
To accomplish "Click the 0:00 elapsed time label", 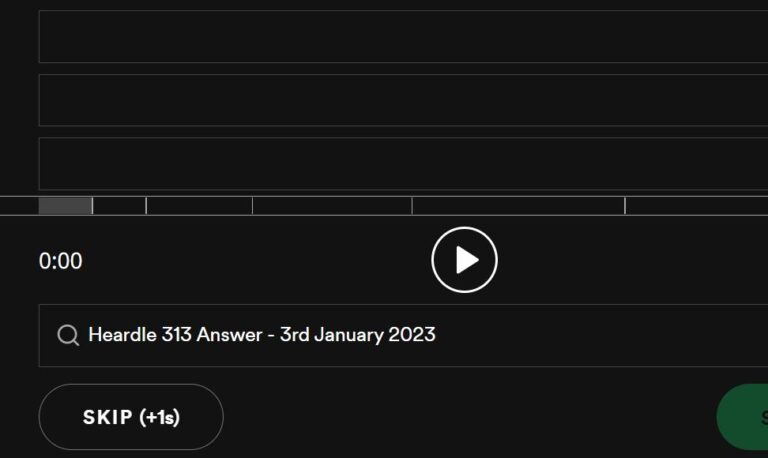I will coord(61,261).
